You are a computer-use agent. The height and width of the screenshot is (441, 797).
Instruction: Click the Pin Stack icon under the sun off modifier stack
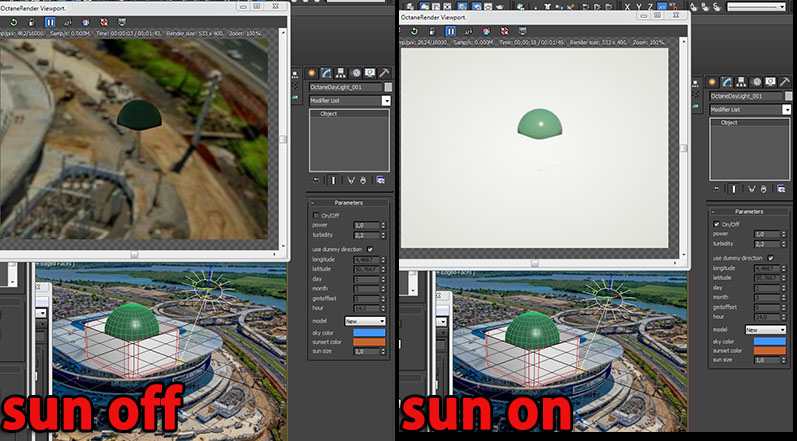tap(316, 180)
